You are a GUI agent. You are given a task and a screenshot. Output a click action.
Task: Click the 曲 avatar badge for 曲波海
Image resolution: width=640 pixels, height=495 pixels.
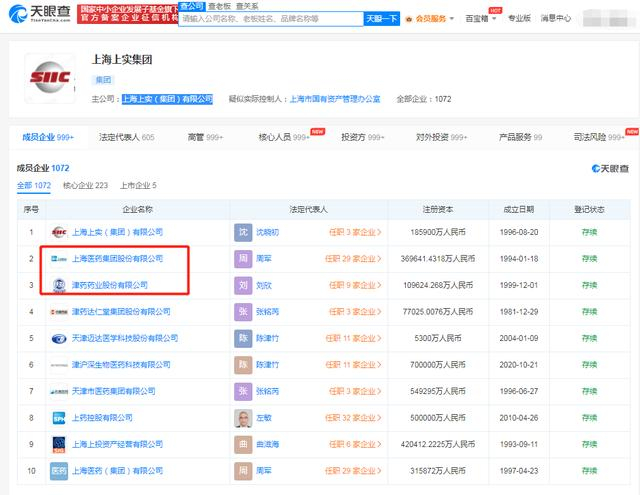(243, 444)
